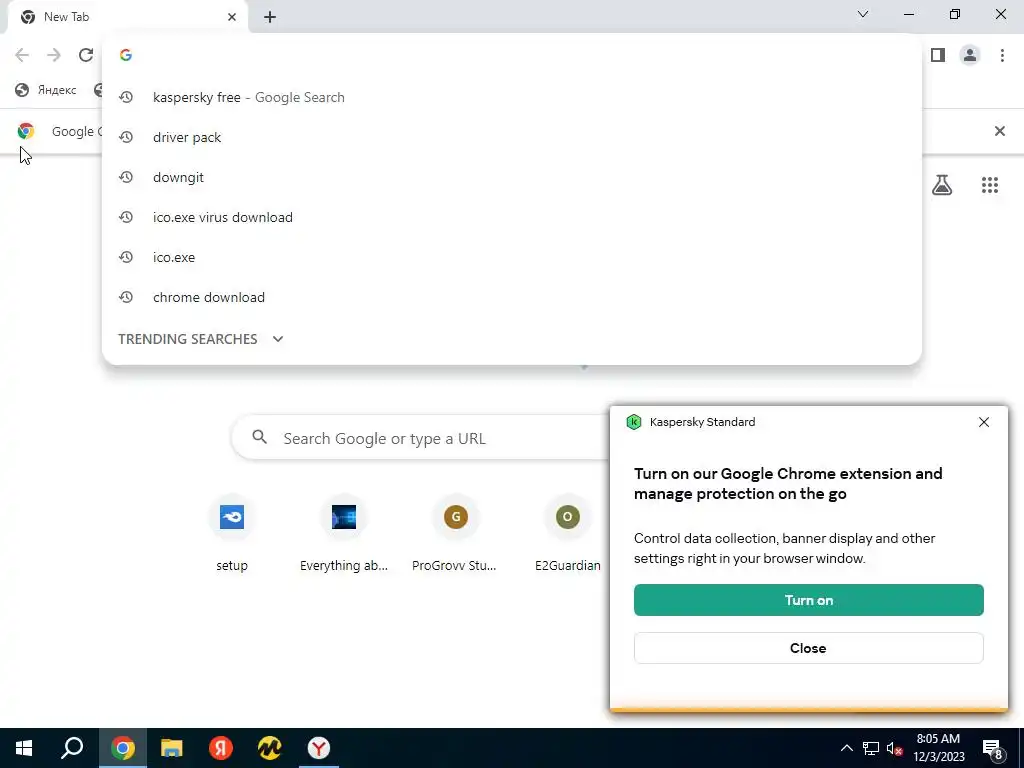
Task: Click the magnifier in the search box
Action: pyautogui.click(x=259, y=438)
